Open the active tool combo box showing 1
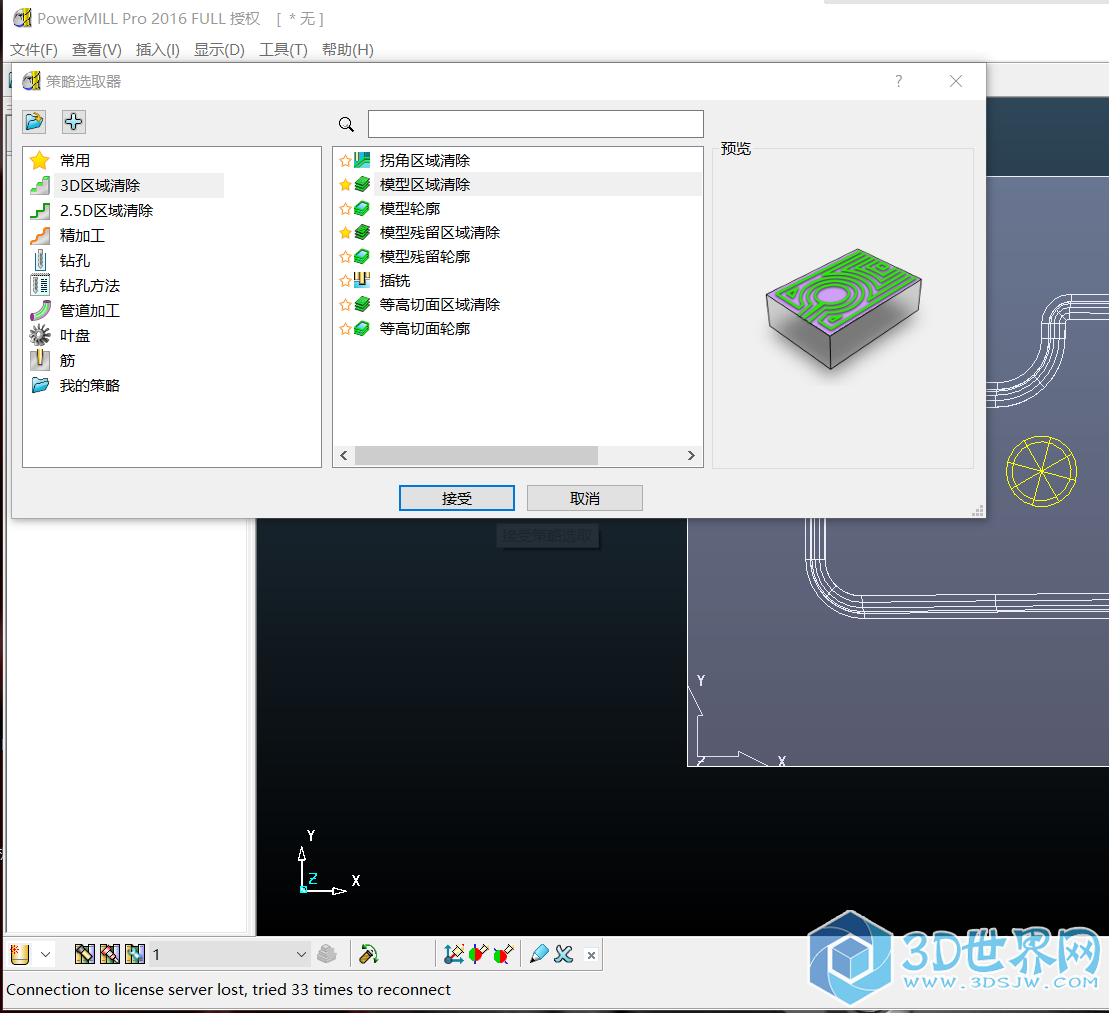 [230, 954]
